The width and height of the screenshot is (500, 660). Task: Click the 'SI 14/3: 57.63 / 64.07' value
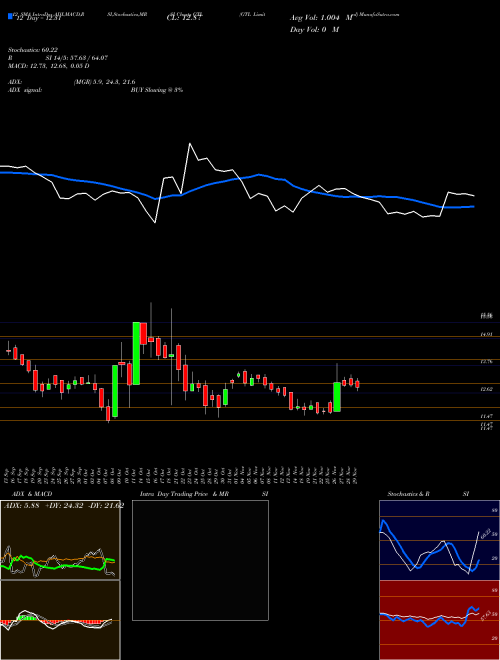click(77, 58)
